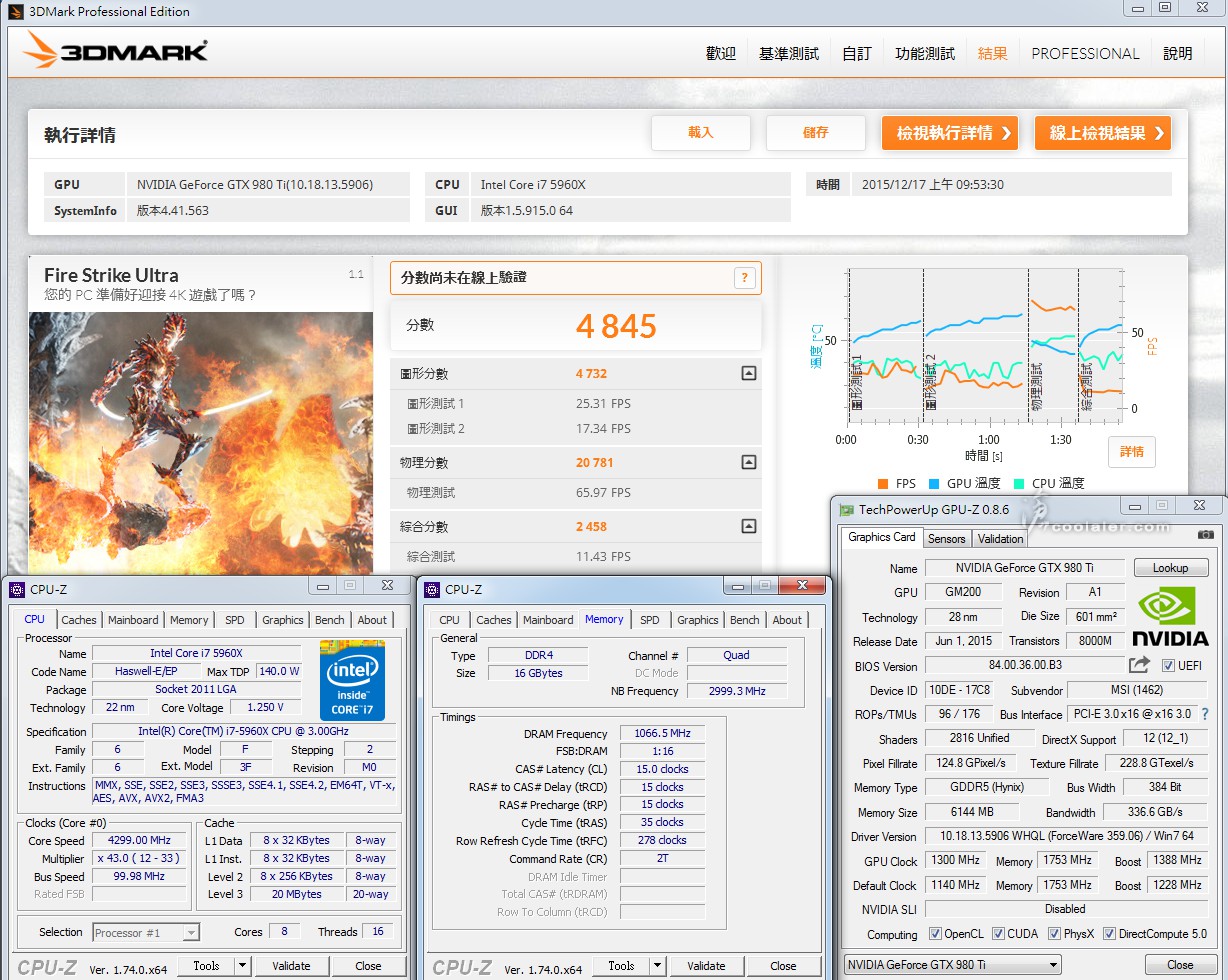The width and height of the screenshot is (1228, 980).
Task: Collapse the combined score section (綜合分數)
Action: 748,527
